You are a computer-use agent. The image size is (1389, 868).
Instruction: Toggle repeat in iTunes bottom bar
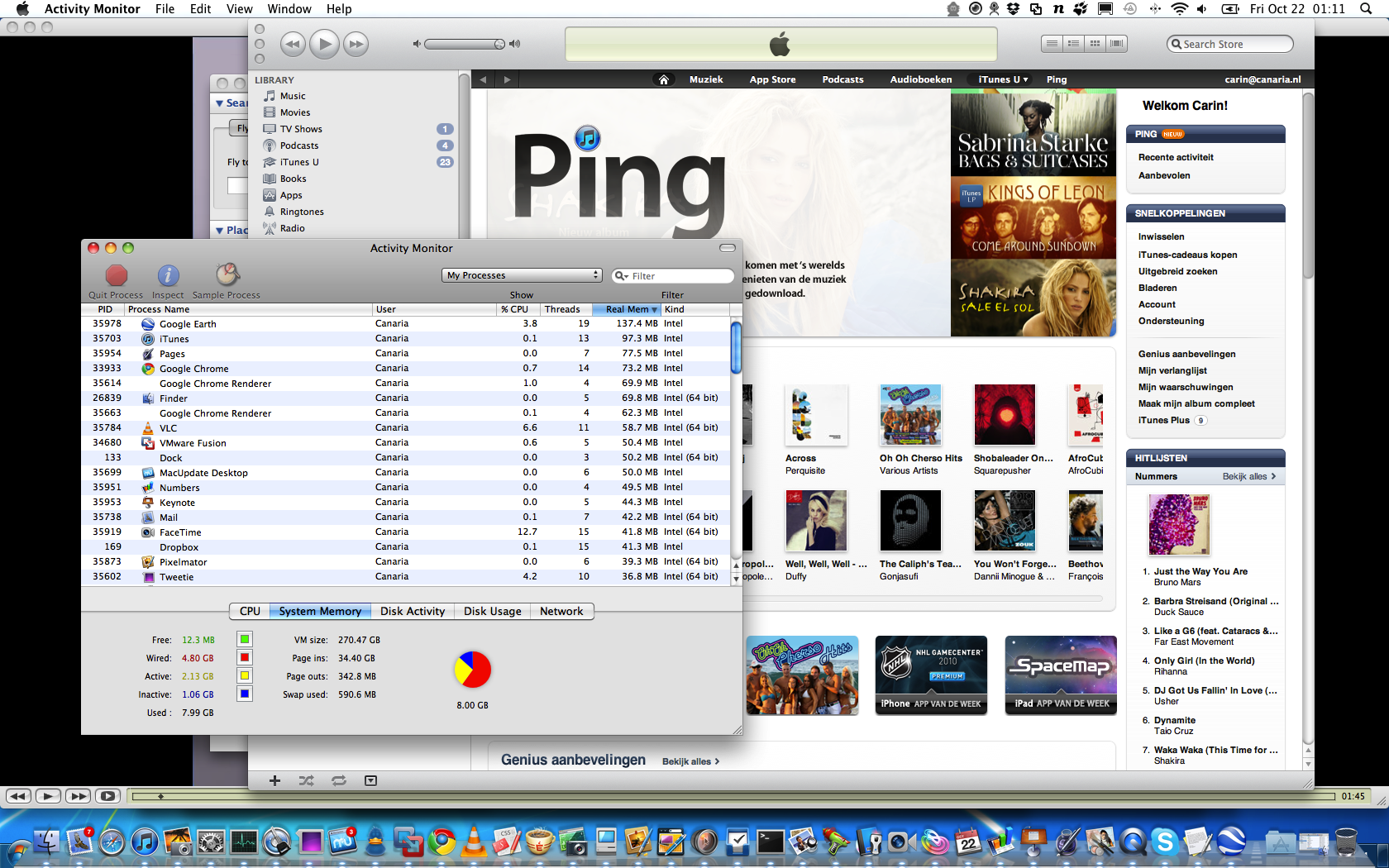tap(339, 780)
